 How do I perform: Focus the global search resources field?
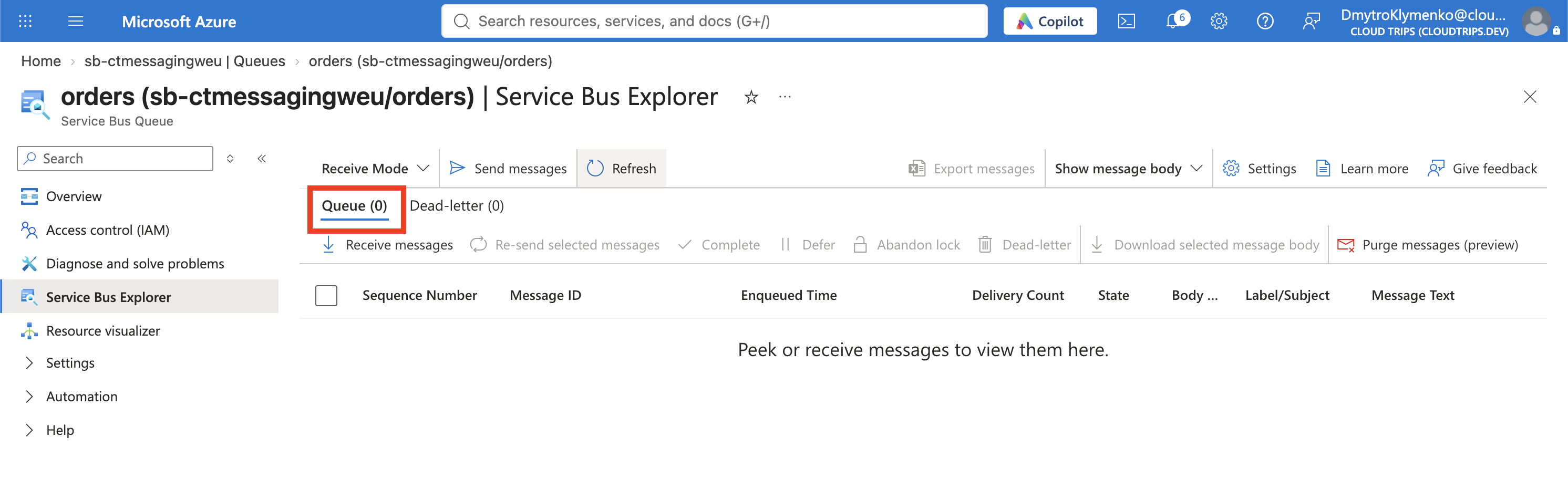tap(714, 22)
